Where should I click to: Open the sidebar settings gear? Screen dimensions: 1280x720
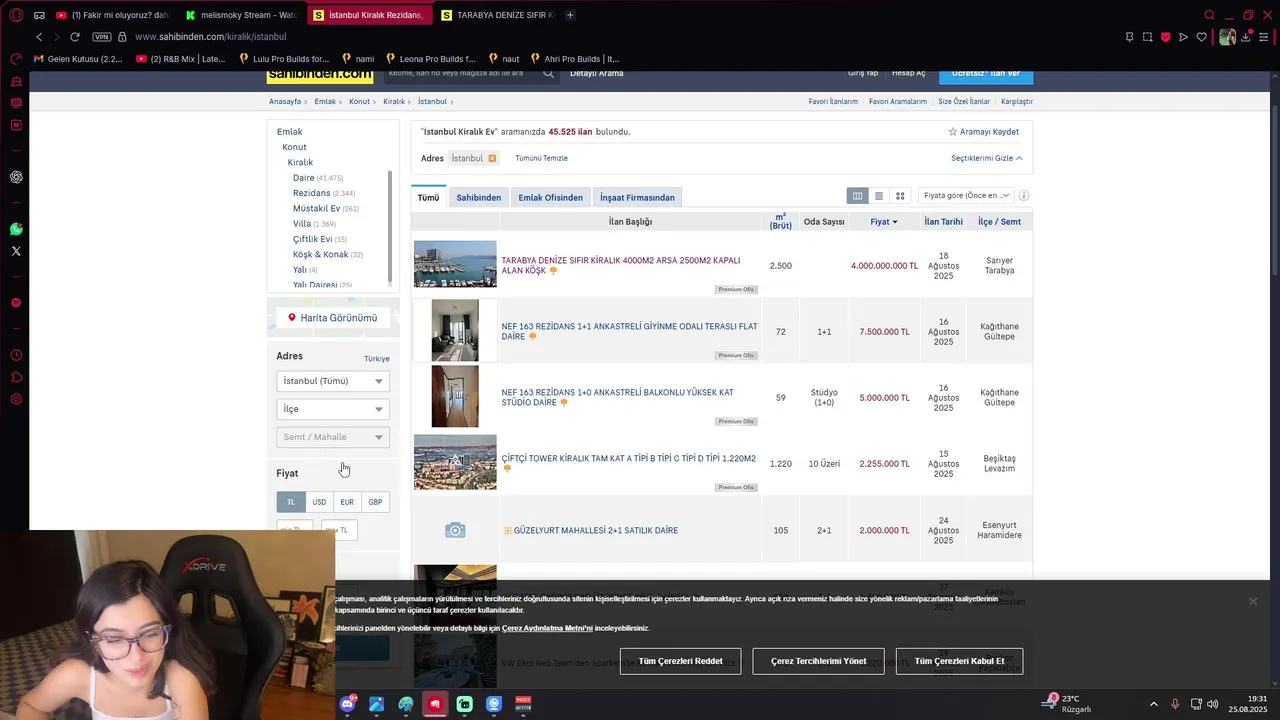16,399
